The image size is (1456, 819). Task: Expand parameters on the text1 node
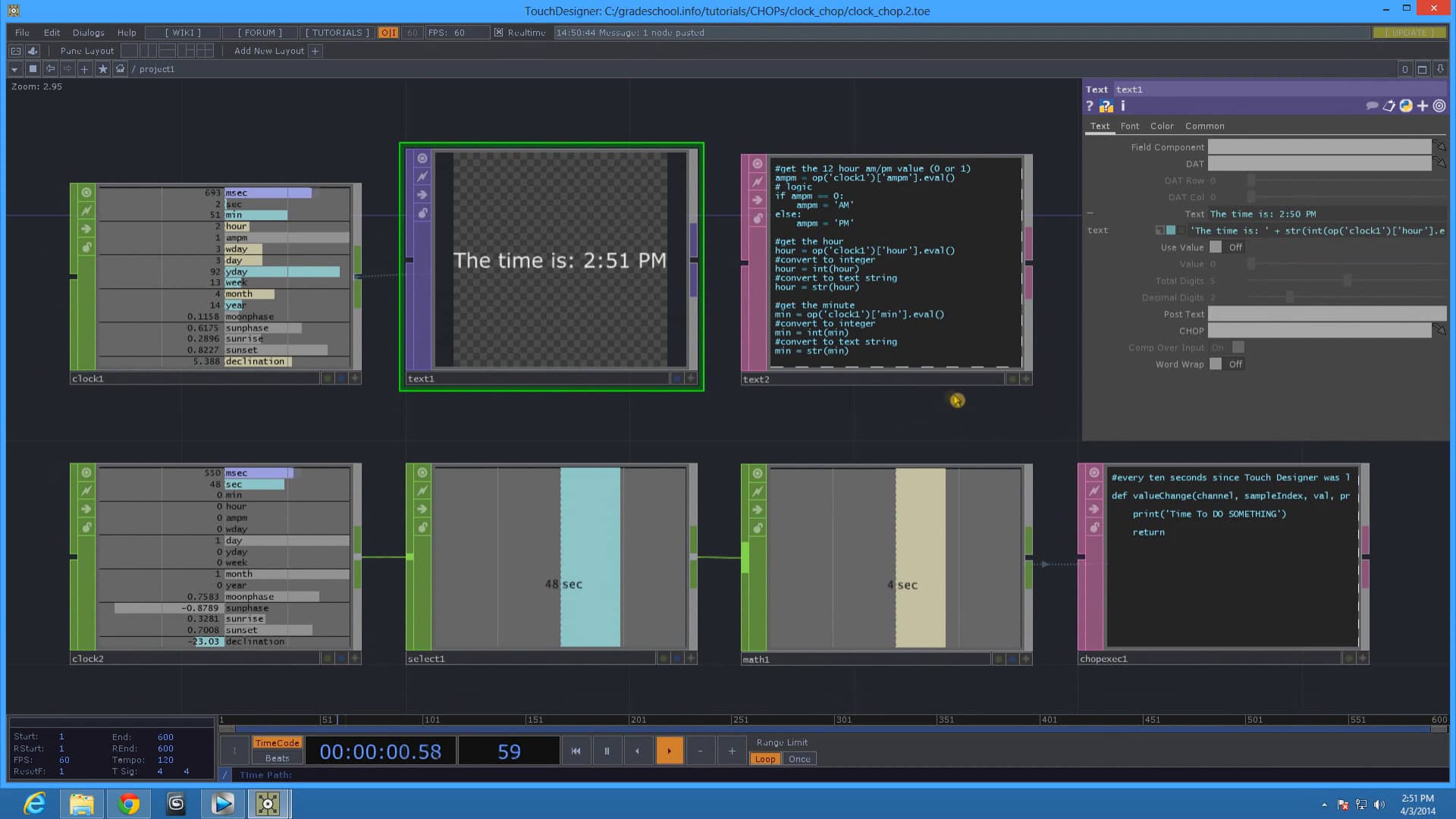(690, 378)
